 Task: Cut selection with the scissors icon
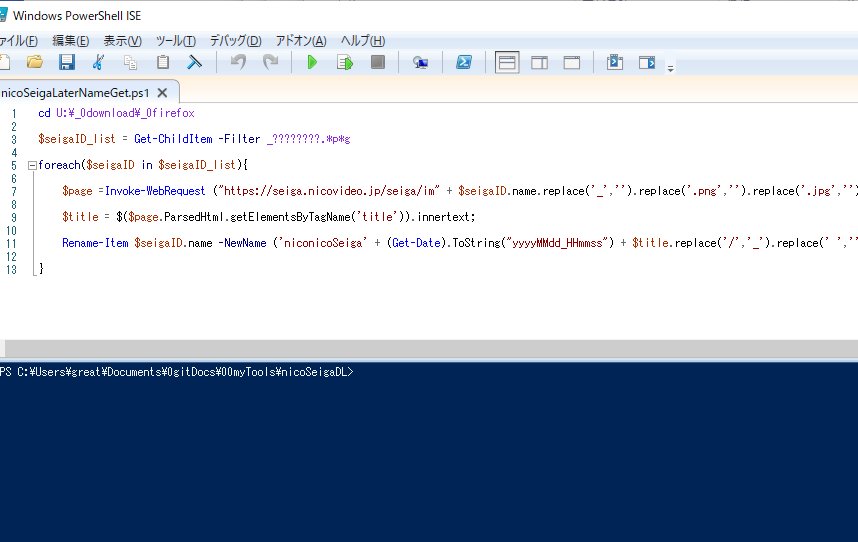pyautogui.click(x=98, y=62)
